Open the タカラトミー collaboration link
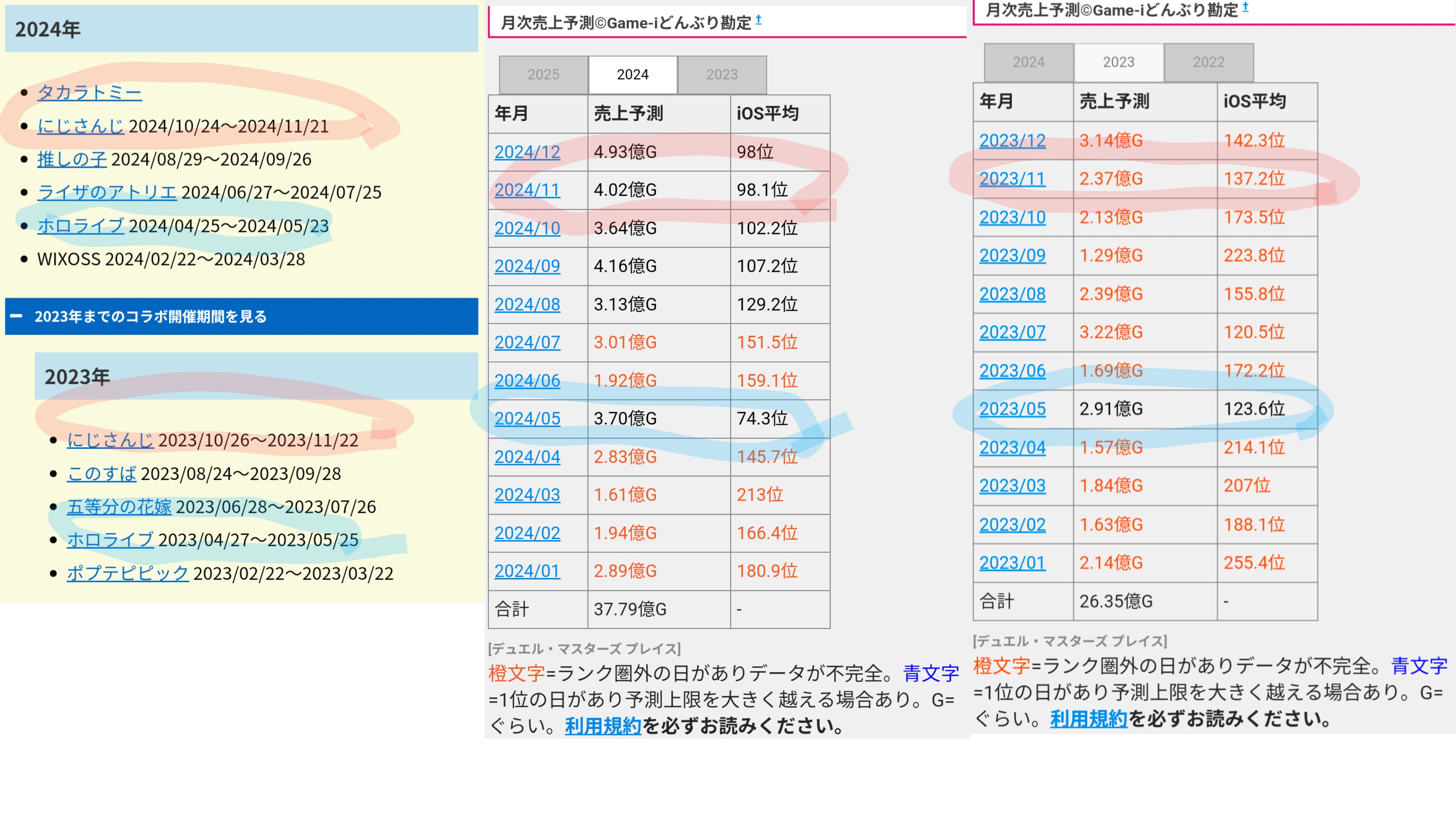This screenshot has width=1456, height=819. coord(89,92)
